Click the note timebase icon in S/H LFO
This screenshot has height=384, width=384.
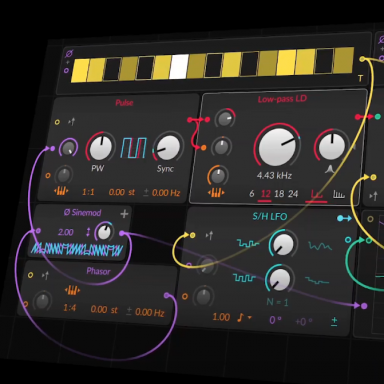click(x=240, y=318)
